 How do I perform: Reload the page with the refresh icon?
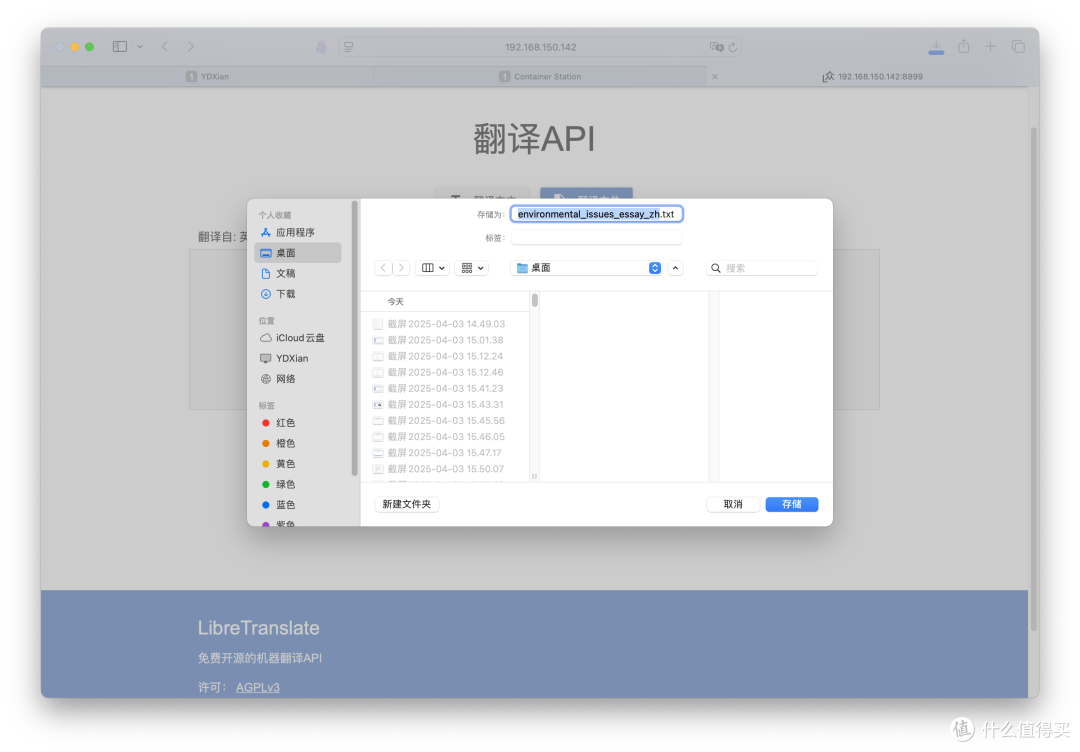[733, 47]
